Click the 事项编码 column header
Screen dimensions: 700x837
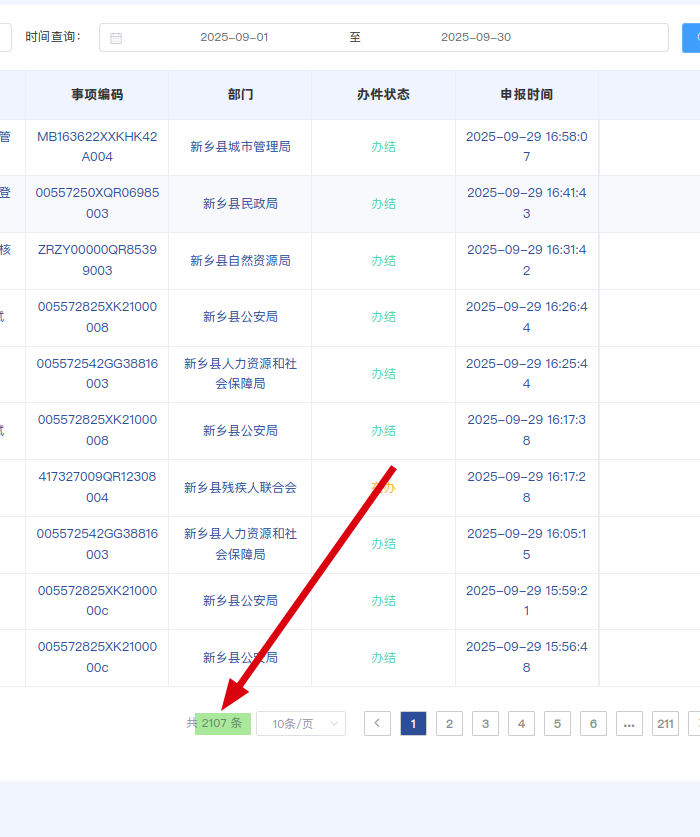97,95
